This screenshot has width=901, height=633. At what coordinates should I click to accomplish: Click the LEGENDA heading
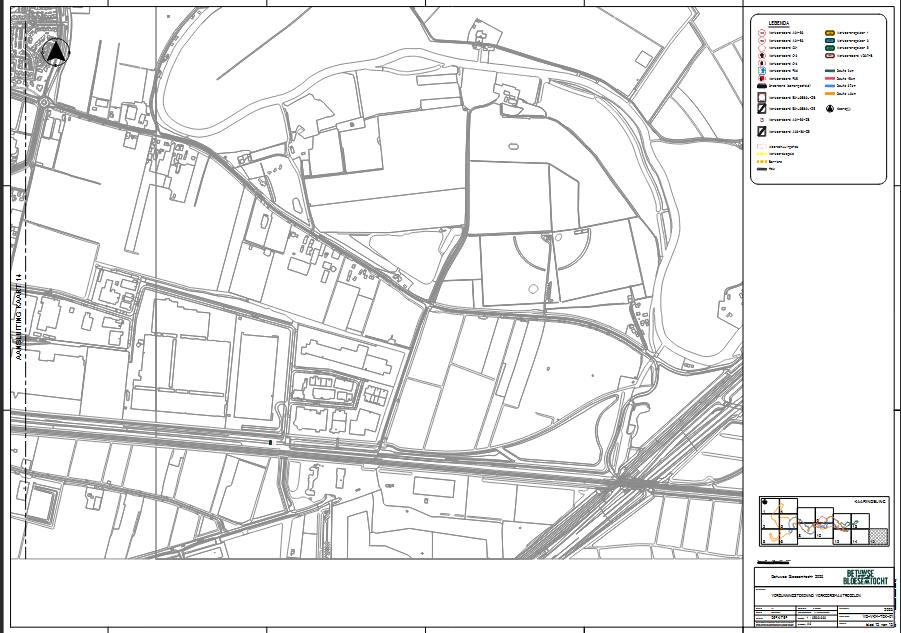point(778,22)
